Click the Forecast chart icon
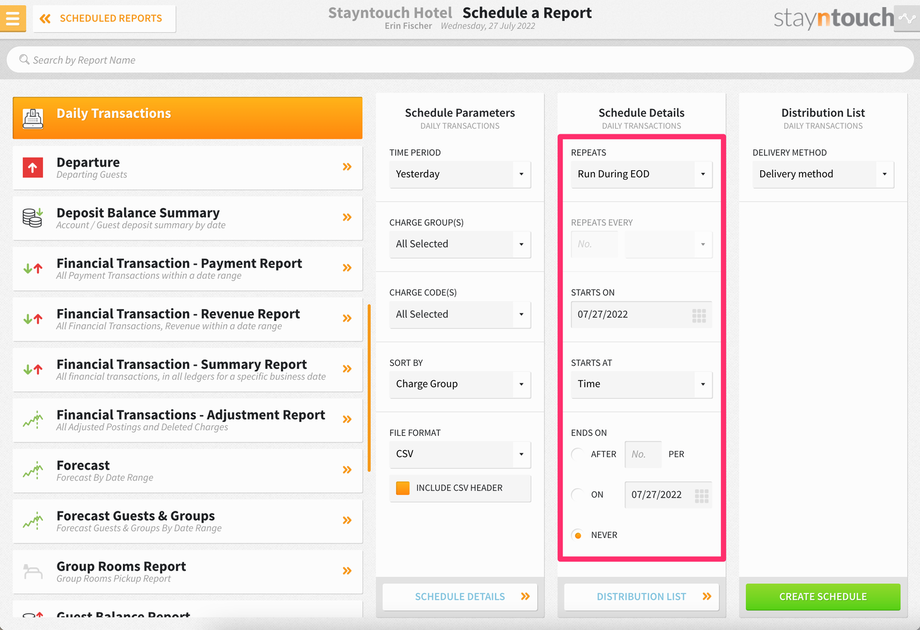Image resolution: width=920 pixels, height=630 pixels. tap(33, 470)
